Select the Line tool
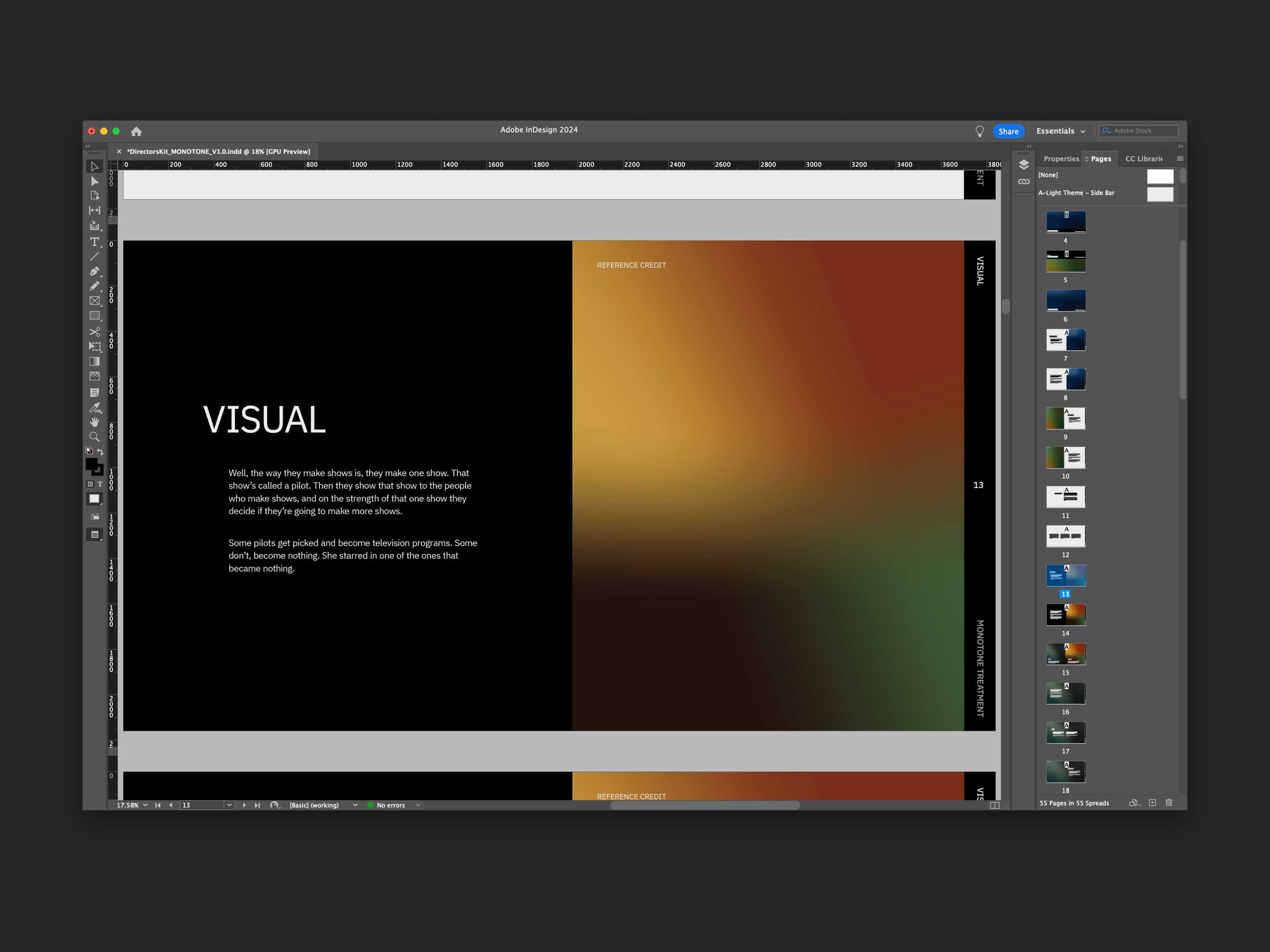The image size is (1270, 952). (x=95, y=257)
